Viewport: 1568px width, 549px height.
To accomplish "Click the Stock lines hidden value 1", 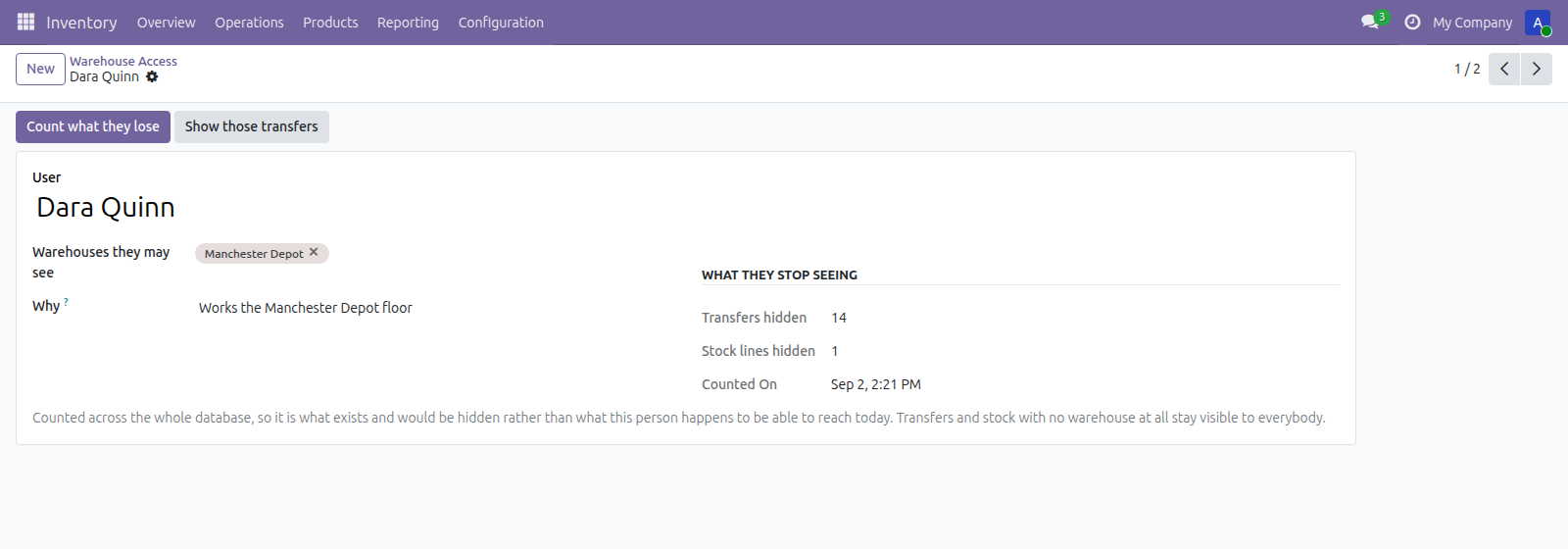I will point(835,351).
